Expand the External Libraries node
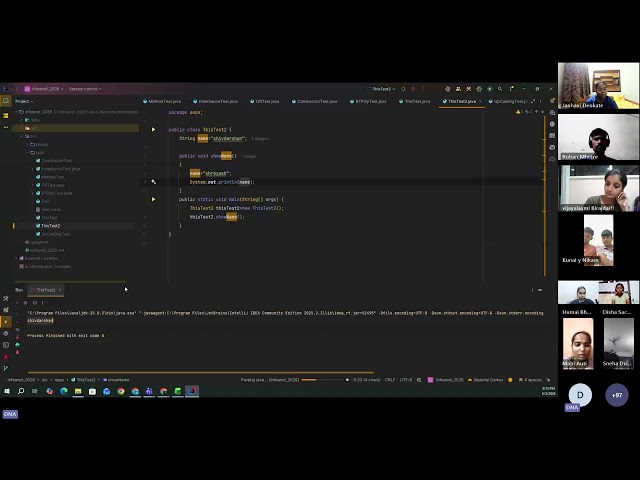This screenshot has height=480, width=640. click(16, 258)
